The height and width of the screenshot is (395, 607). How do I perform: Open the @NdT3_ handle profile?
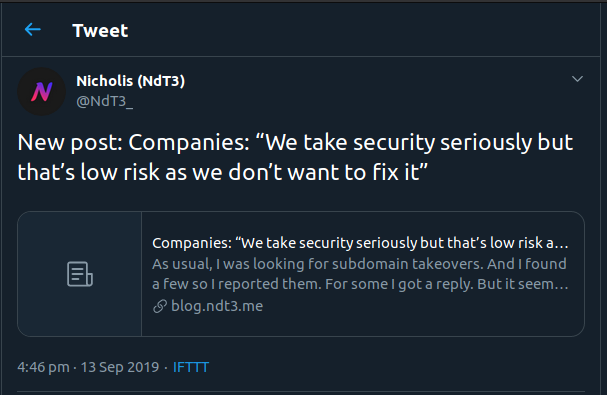pos(105,101)
